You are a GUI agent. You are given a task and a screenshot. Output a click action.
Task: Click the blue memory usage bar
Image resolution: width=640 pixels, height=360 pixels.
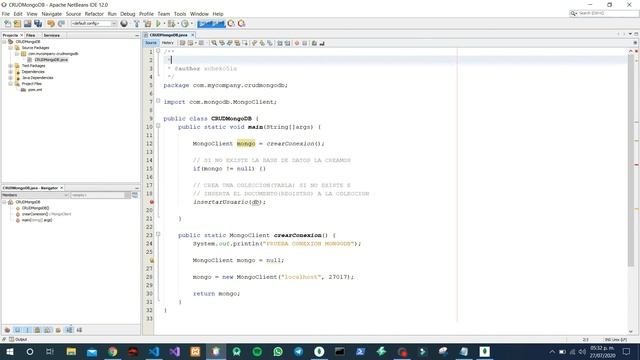coord(211,24)
